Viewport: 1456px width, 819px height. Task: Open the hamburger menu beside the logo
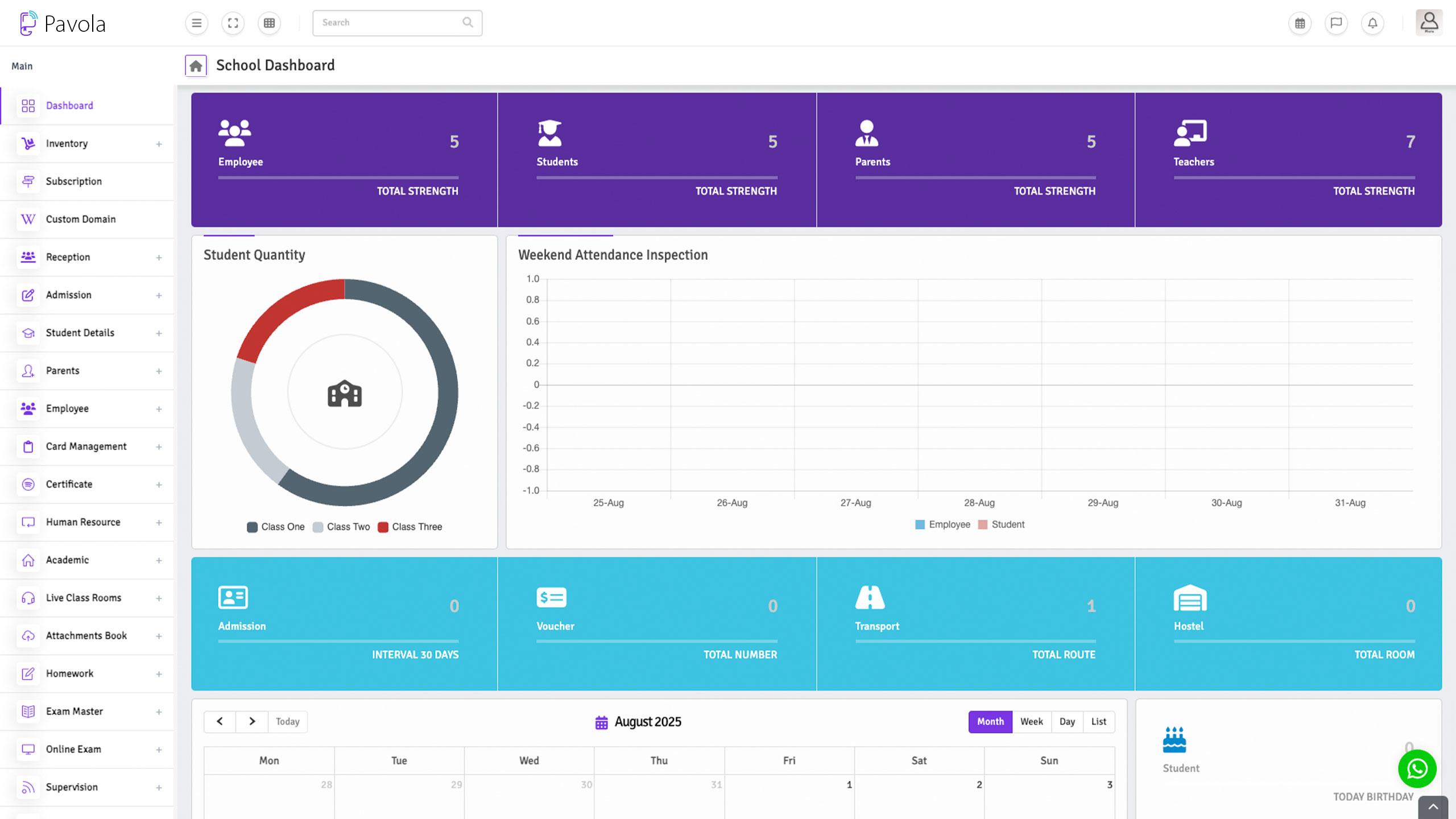tap(196, 23)
